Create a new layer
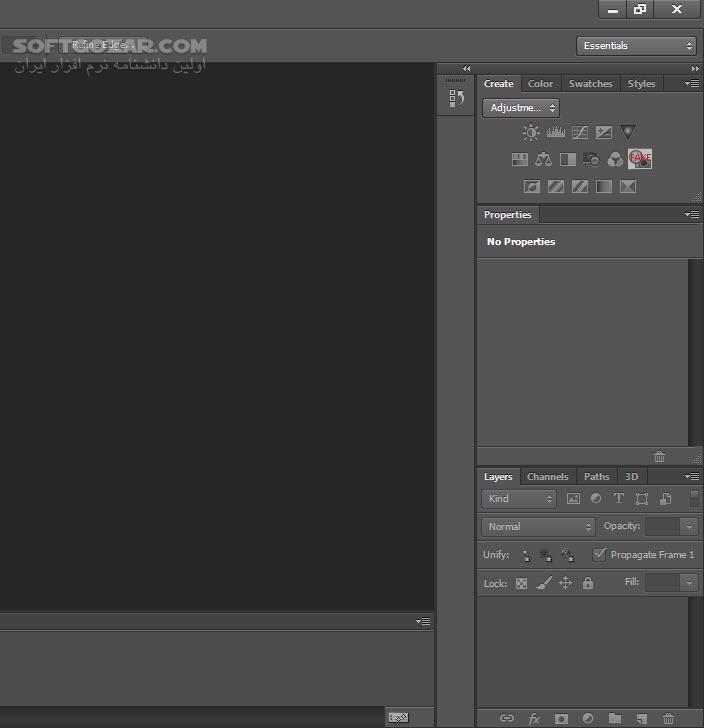 coord(642,719)
